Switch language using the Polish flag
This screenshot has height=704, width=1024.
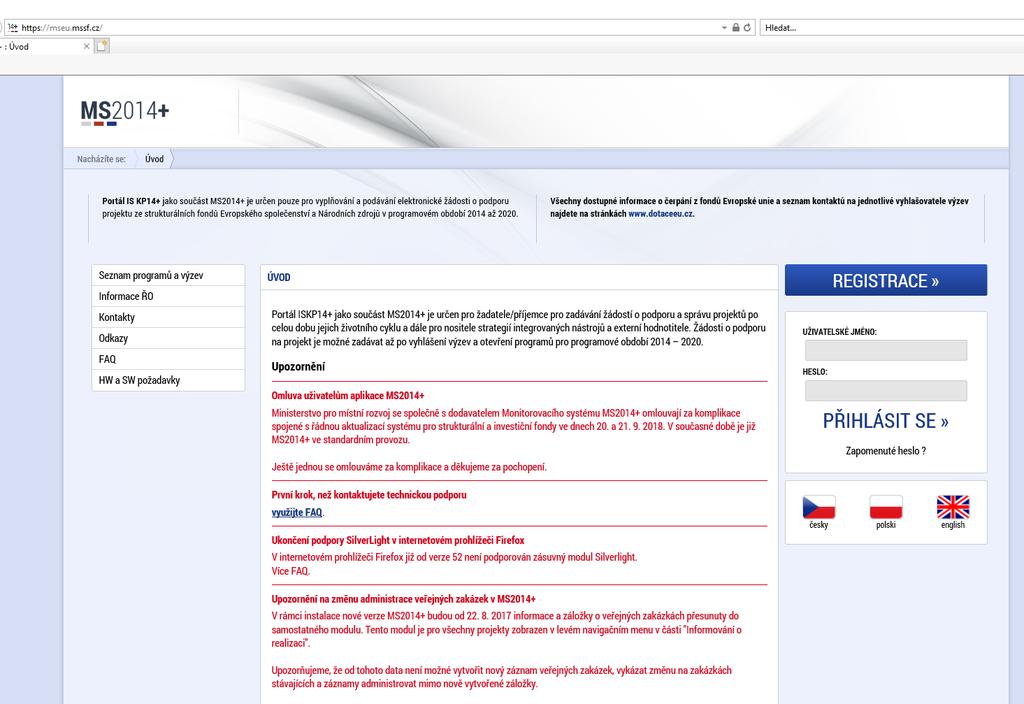(x=886, y=507)
